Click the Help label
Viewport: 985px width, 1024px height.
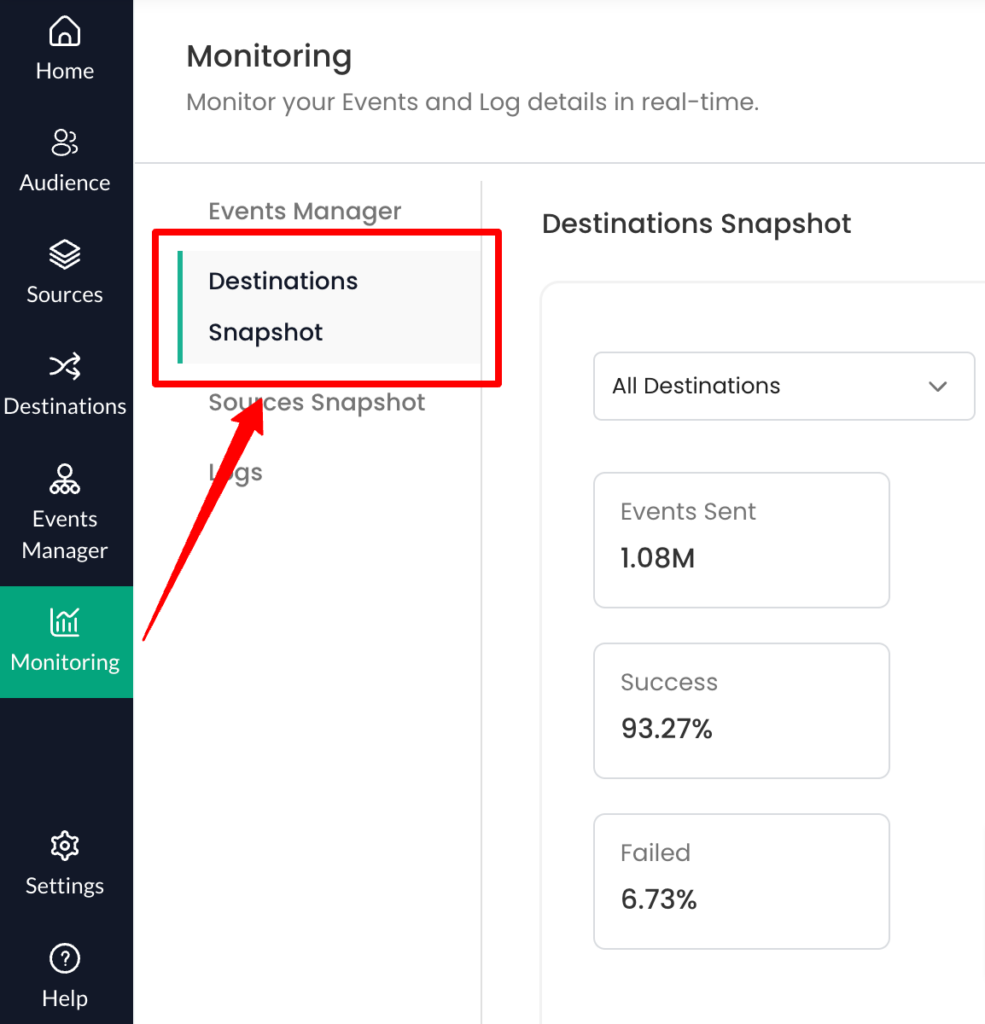click(65, 998)
